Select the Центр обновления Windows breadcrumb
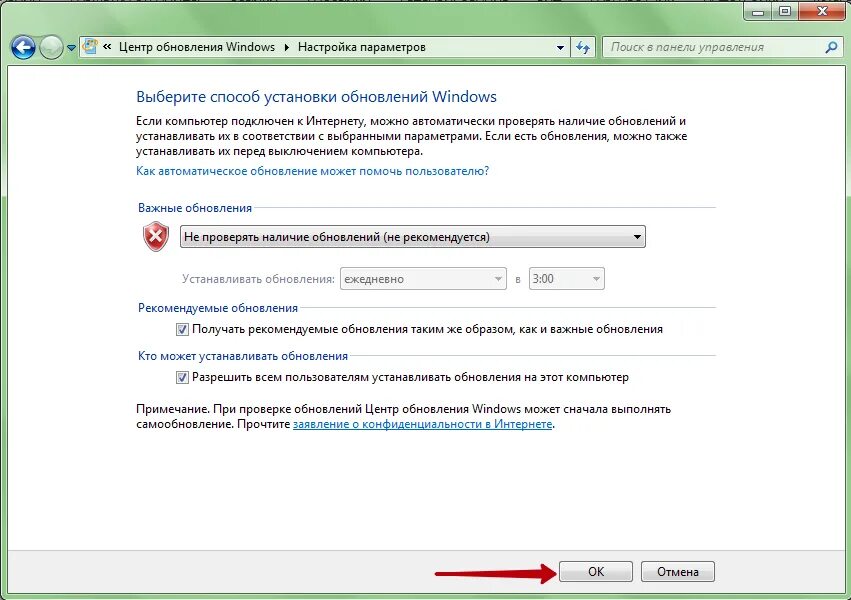 tap(196, 47)
